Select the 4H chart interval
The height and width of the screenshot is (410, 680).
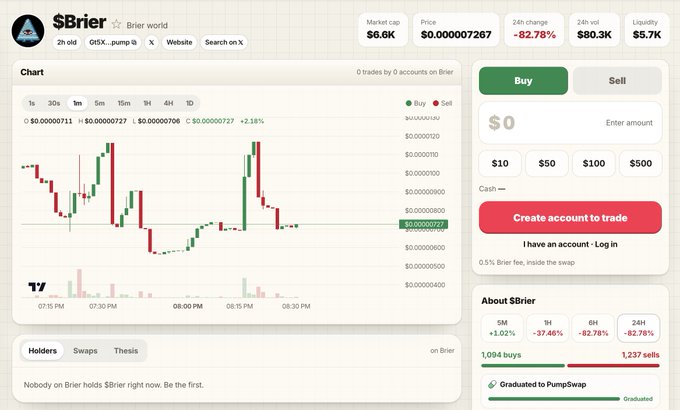pos(168,103)
